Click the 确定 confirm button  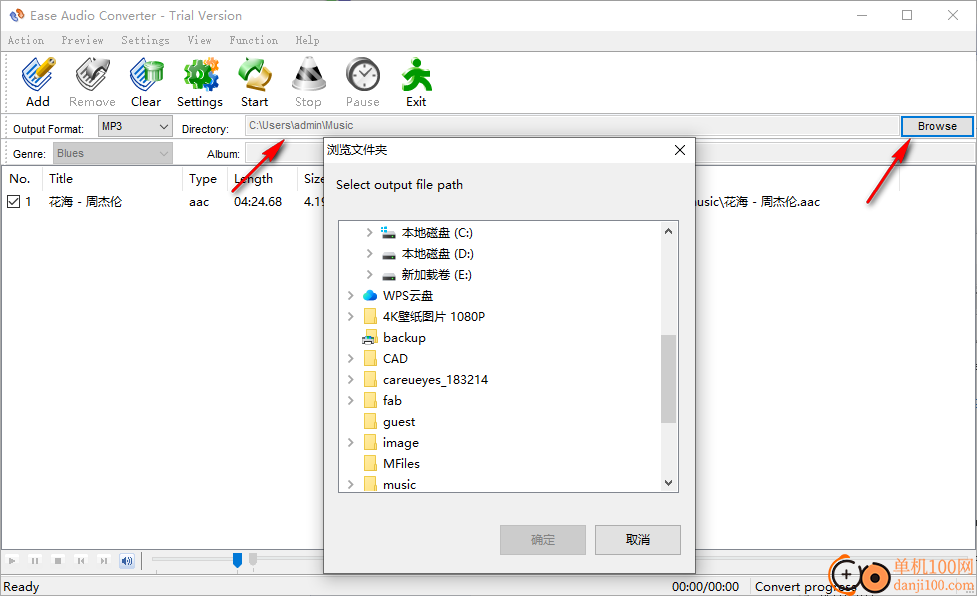(543, 540)
